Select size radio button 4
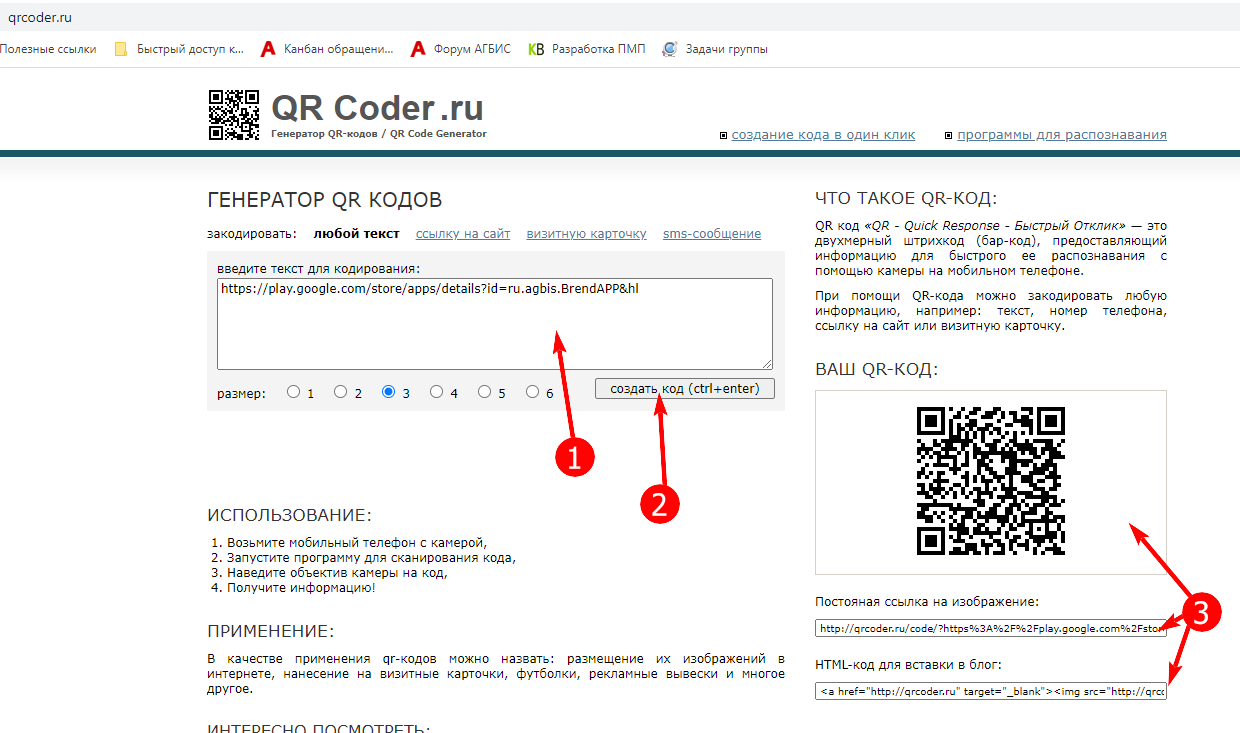Image resolution: width=1240 pixels, height=733 pixels. [x=437, y=392]
